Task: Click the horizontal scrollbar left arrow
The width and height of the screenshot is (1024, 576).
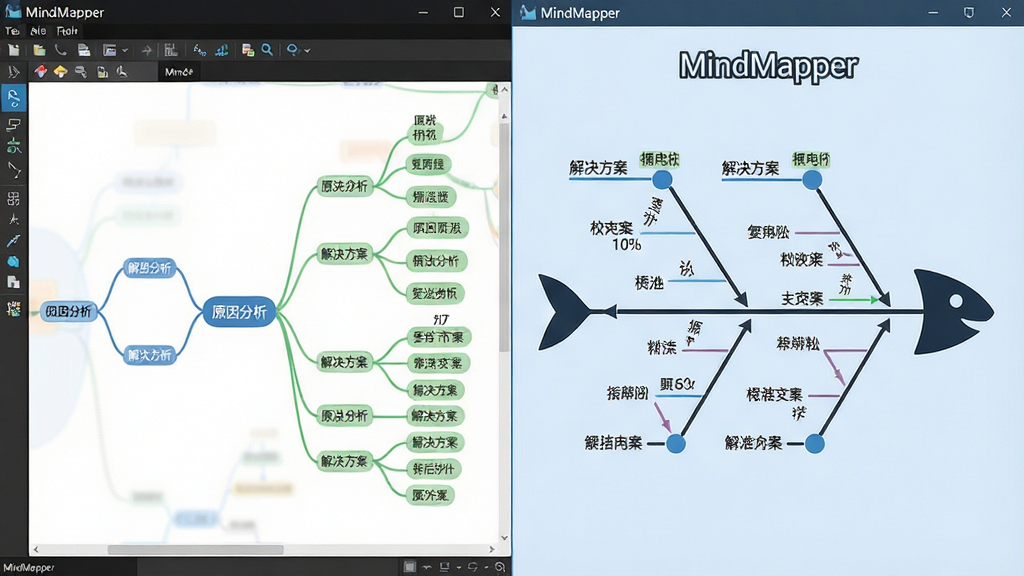Action: coord(36,549)
